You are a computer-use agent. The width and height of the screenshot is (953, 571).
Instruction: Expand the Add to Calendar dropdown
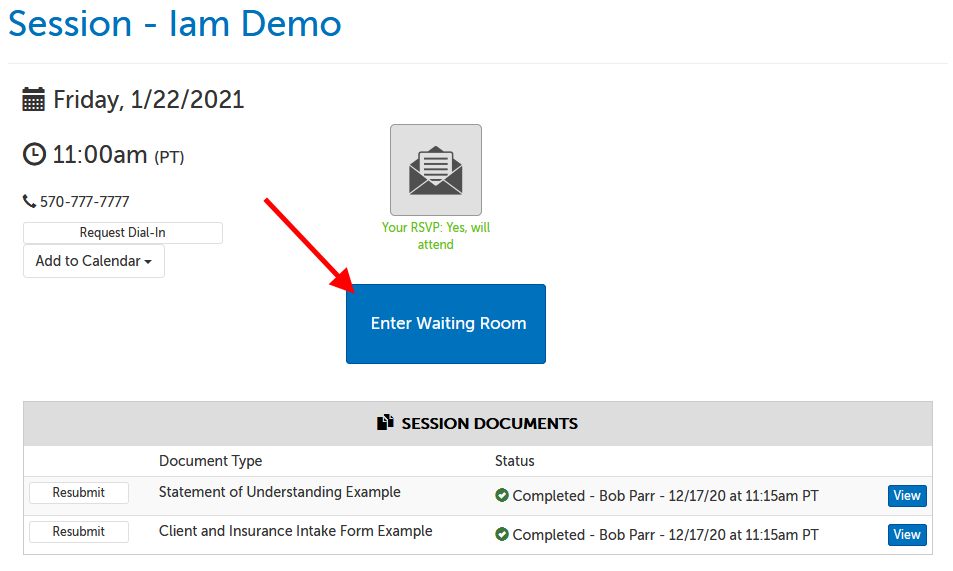click(x=94, y=261)
